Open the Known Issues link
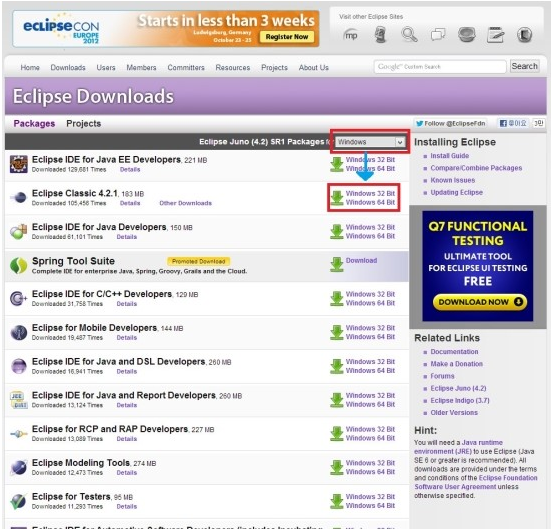The width and height of the screenshot is (554, 532). point(453,180)
